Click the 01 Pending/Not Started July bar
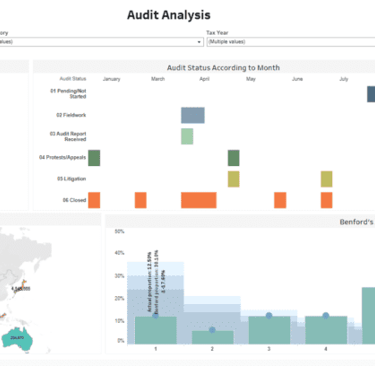 pos(371,94)
